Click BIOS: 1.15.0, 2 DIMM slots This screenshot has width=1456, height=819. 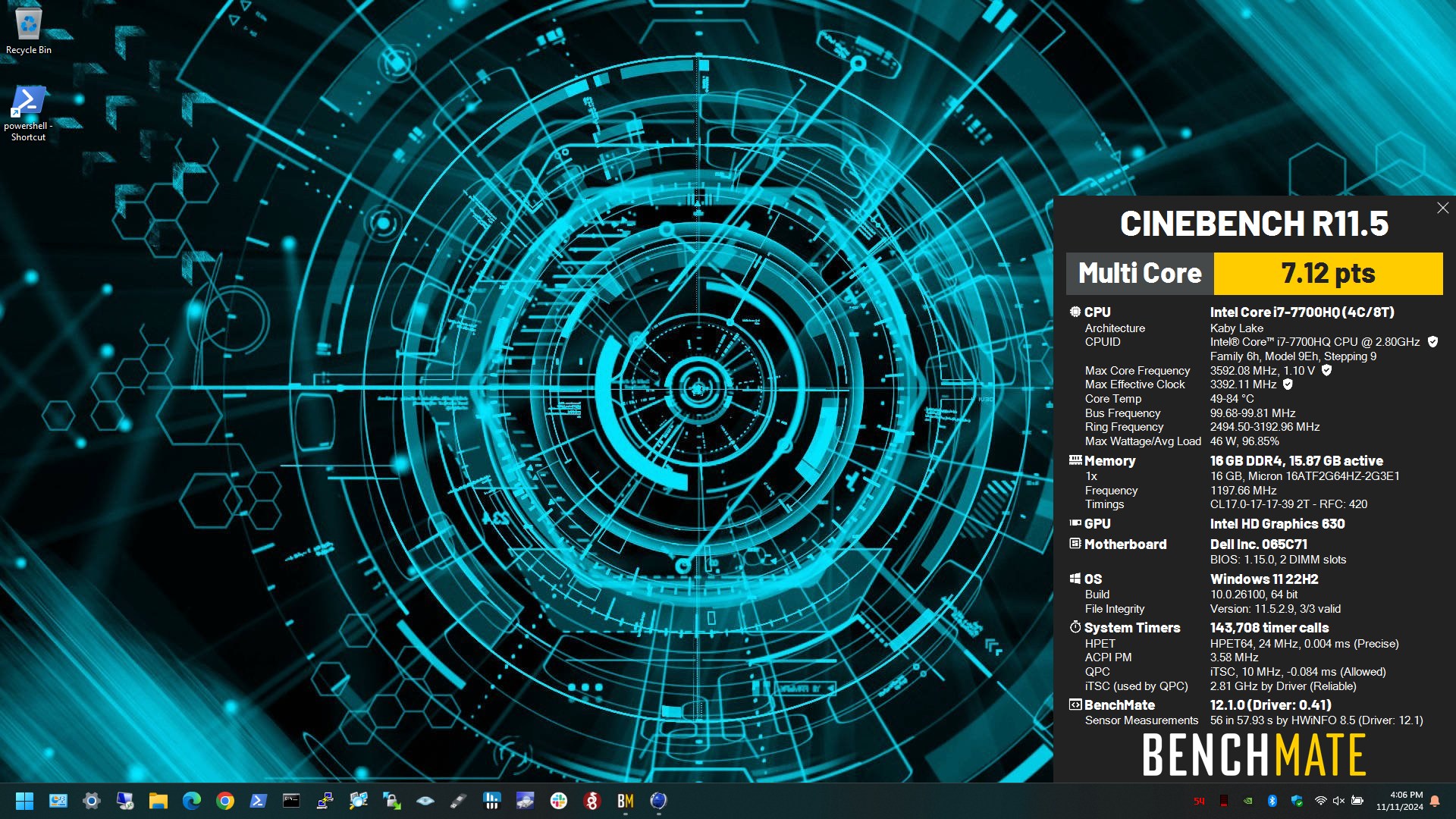[1278, 560]
